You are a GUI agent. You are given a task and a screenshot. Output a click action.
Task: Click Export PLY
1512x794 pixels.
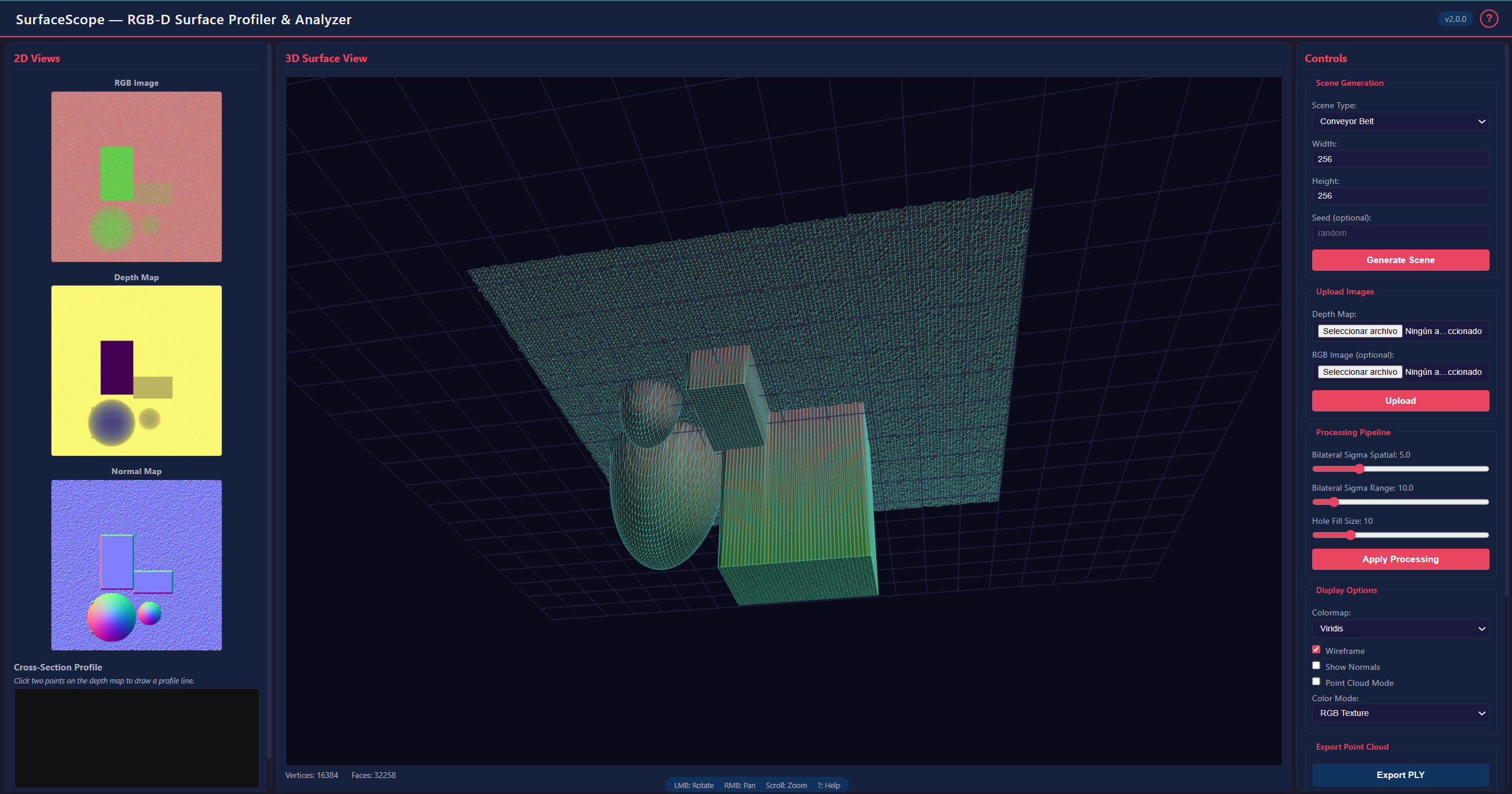click(x=1400, y=774)
